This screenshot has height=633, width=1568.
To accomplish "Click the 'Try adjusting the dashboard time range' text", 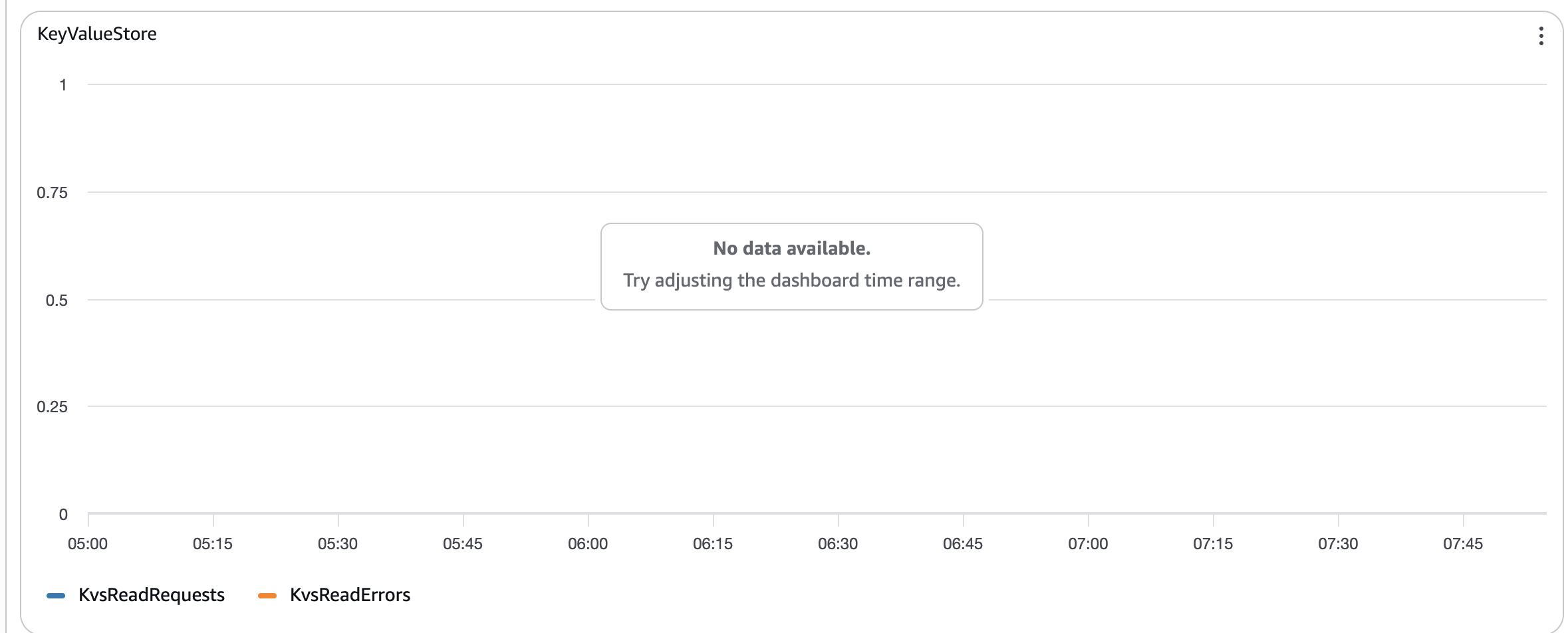I will (791, 281).
